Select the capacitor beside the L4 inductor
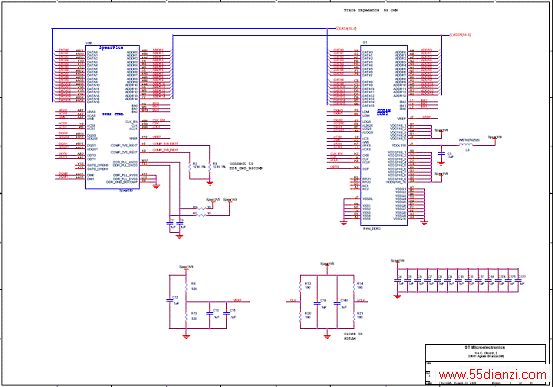 click(x=441, y=154)
